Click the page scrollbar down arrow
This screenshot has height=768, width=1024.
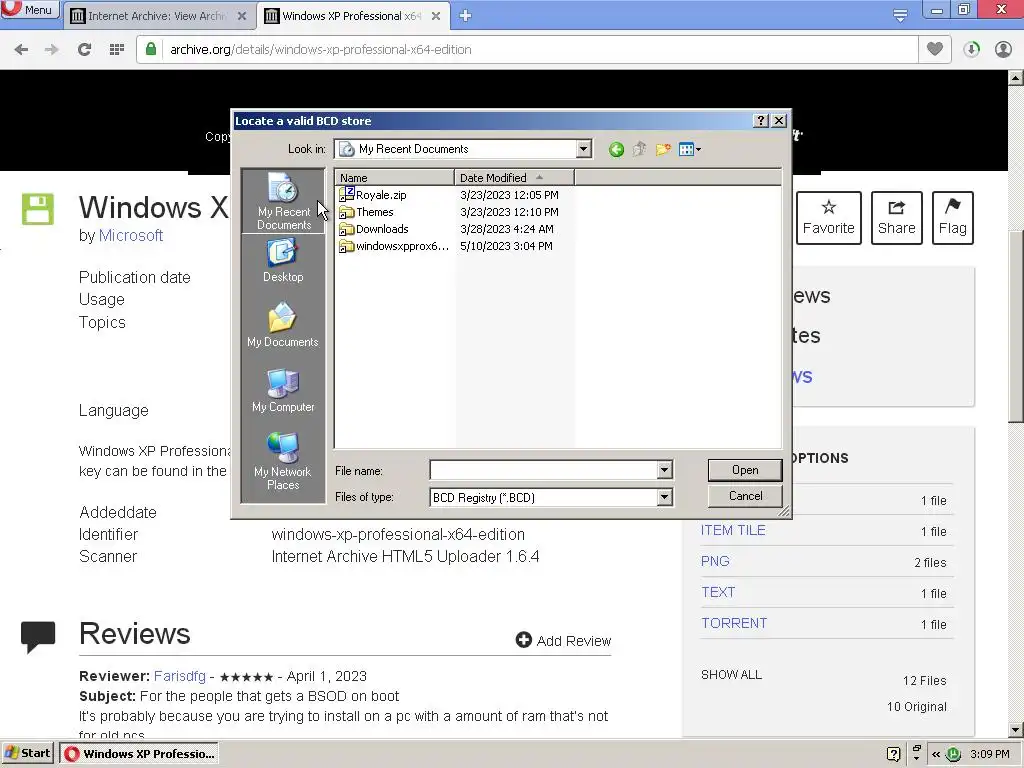coord(1016,729)
